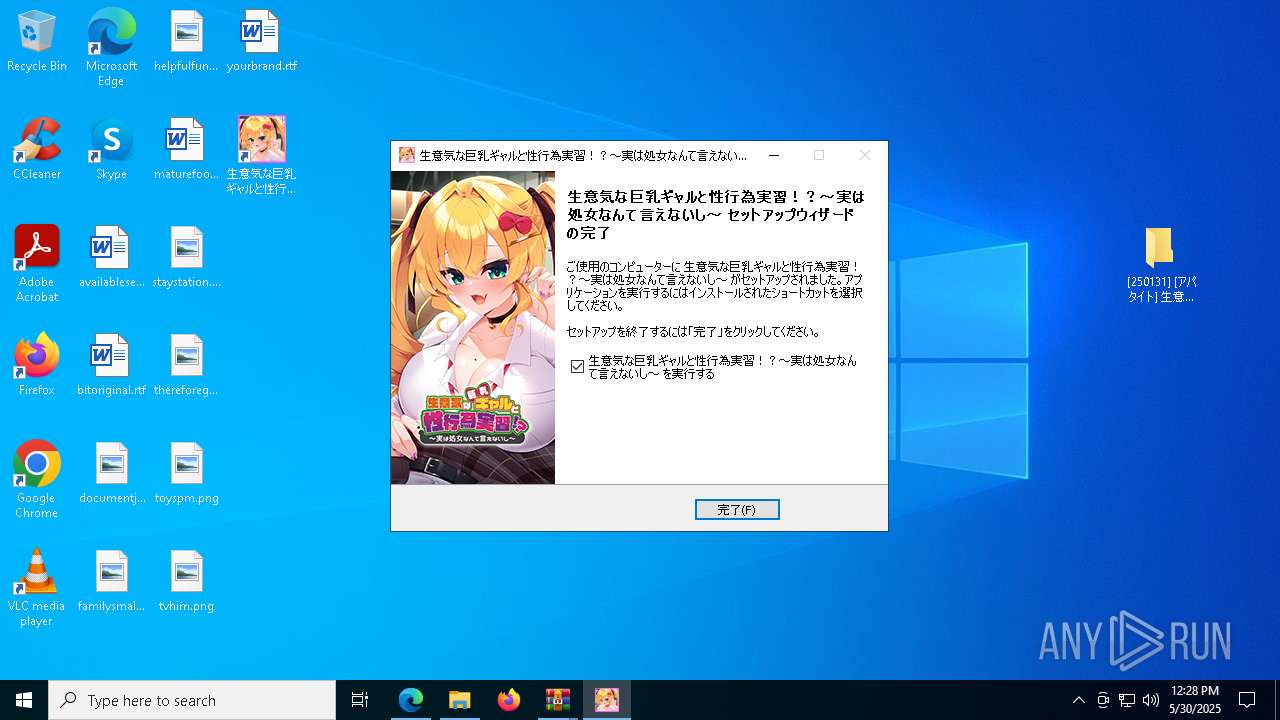The image size is (1280, 720).
Task: Select tvhim.png file icon
Action: click(186, 581)
